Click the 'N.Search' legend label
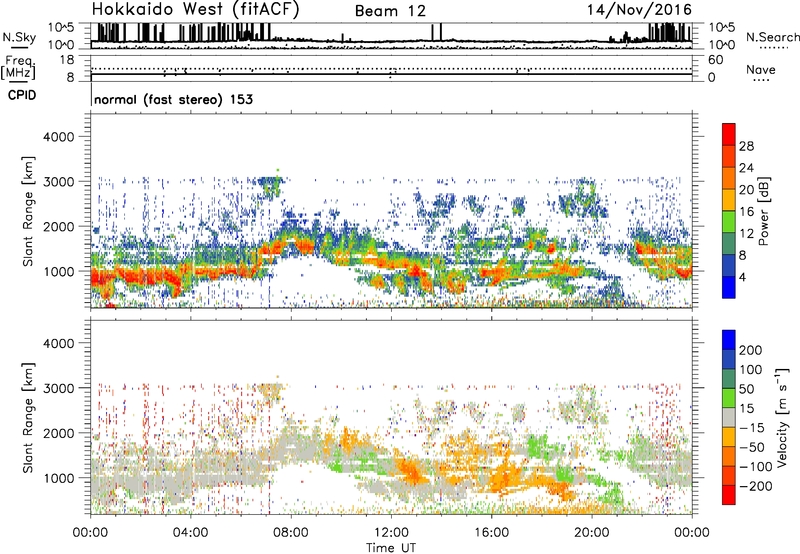The width and height of the screenshot is (800, 554). [x=772, y=37]
